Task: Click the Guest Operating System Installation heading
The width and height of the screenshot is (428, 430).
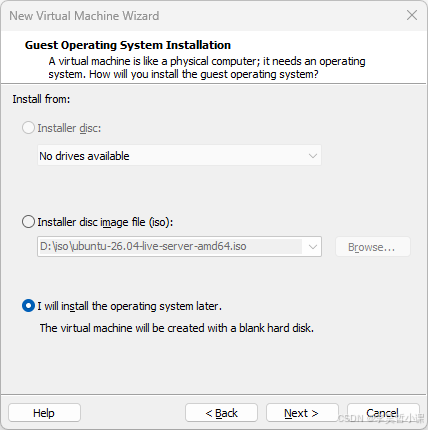Action: click(x=128, y=45)
